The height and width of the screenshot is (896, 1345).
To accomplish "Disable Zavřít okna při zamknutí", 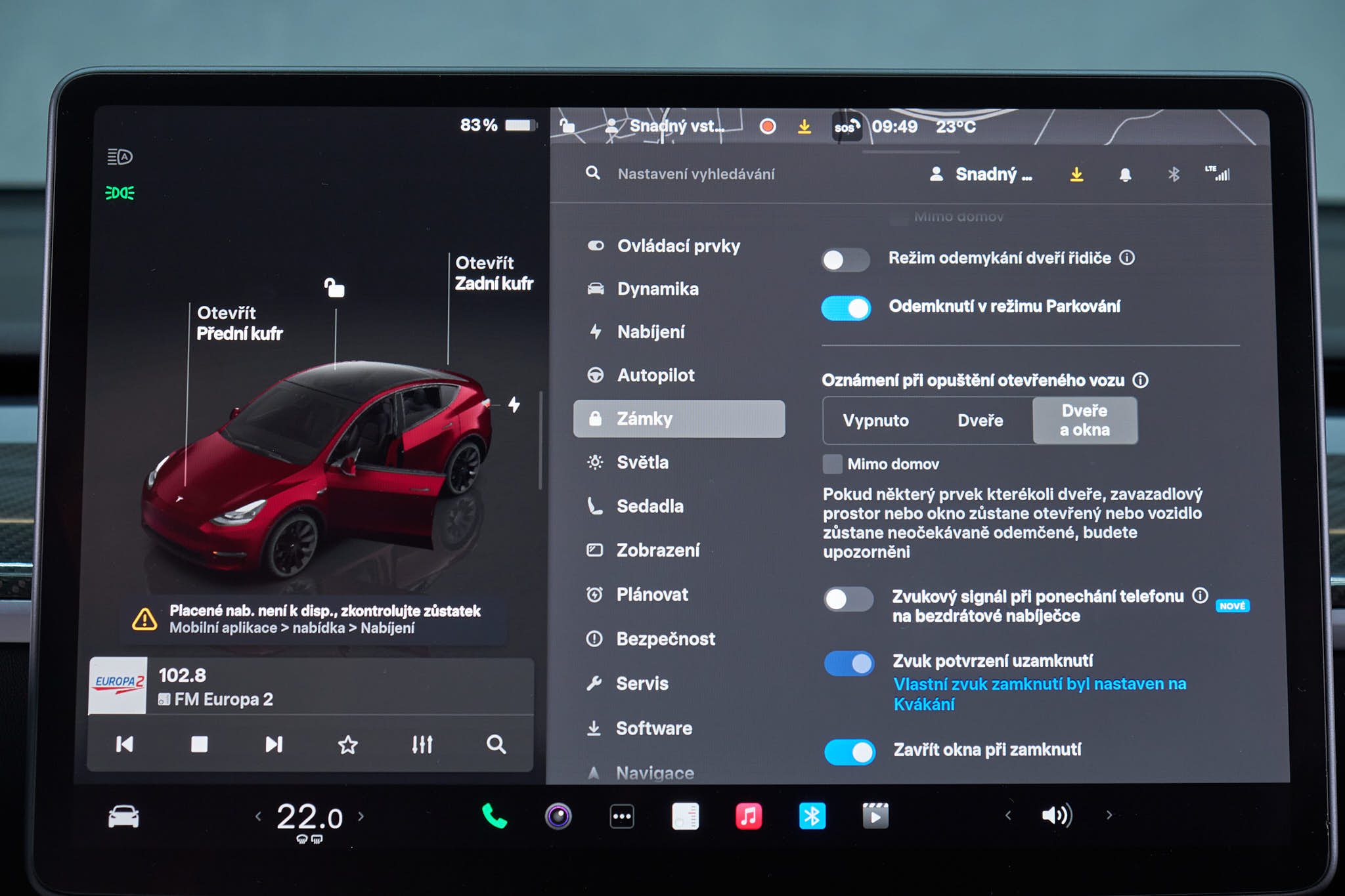I will (x=849, y=752).
